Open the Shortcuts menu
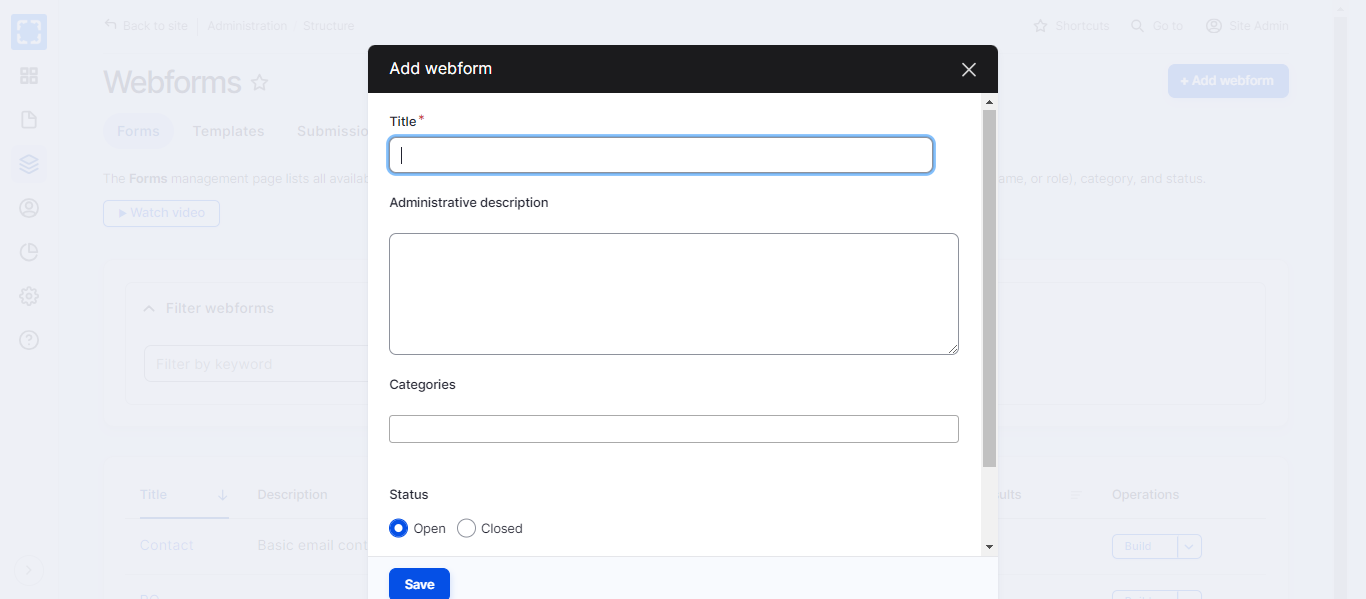Viewport: 1366px width, 599px height. pos(1071,26)
